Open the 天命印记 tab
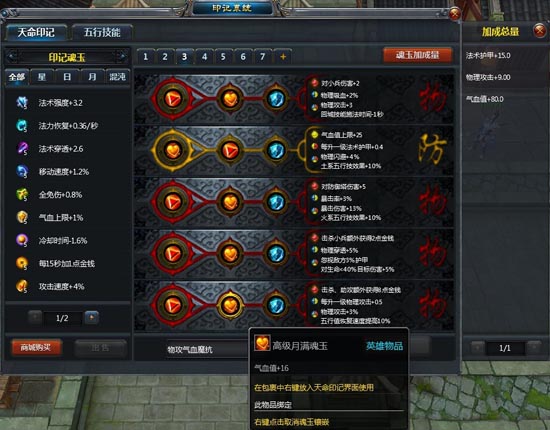Screen dimensions: 550x430 pos(36,33)
